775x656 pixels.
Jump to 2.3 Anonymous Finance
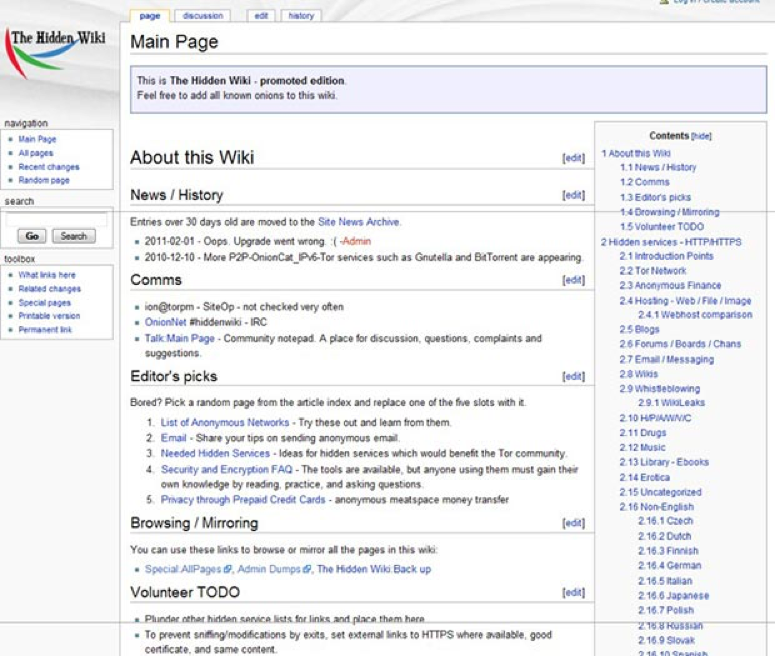(670, 286)
